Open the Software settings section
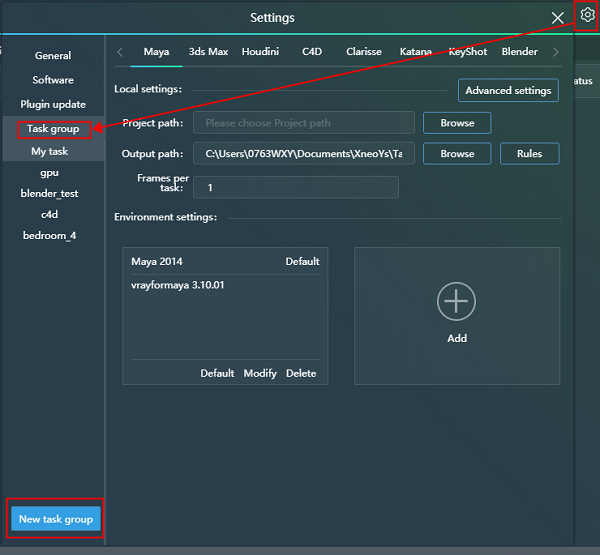Screen dimensions: 600x555 pos(53,80)
